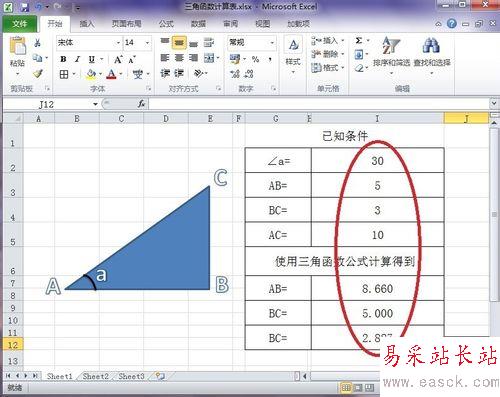Viewport: 500px width, 397px height.
Task: Click the Insert Worksheet icon
Action: pos(160,376)
